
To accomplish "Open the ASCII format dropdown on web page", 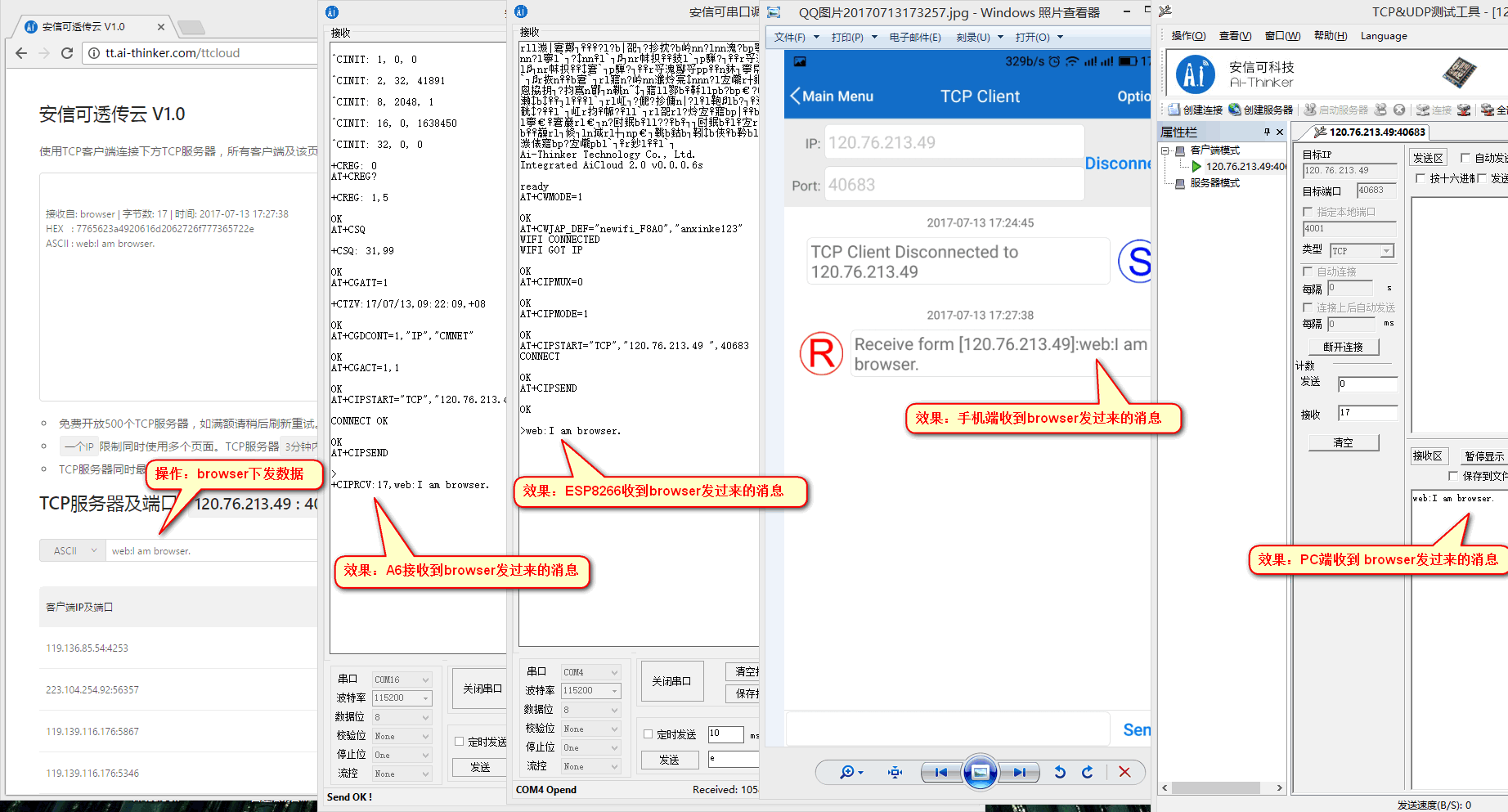I will tap(73, 550).
